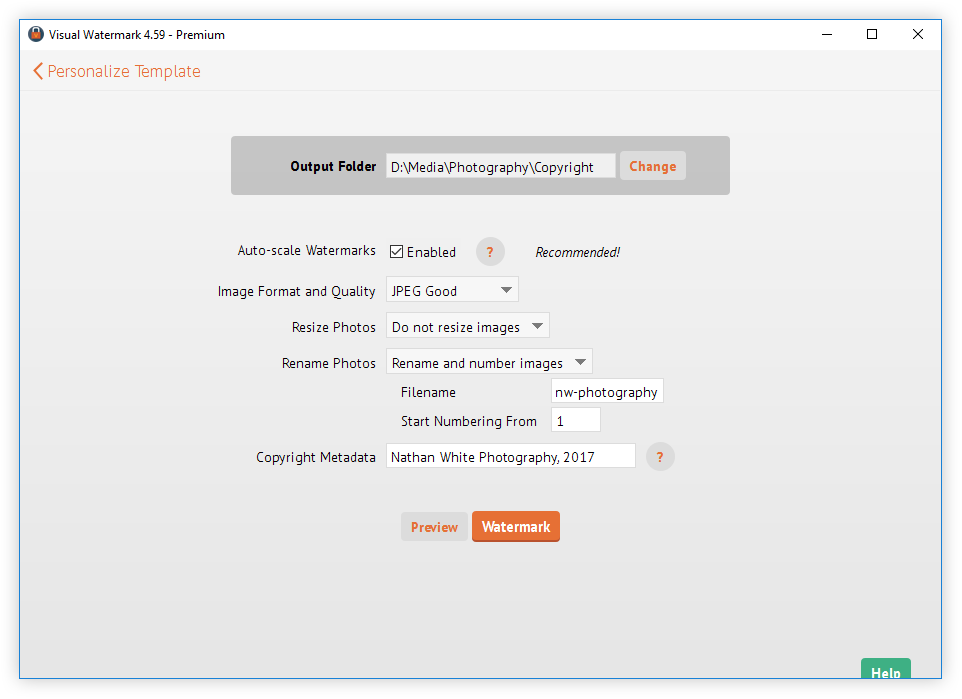Go back via Personalize Template heading
This screenshot has height=699, width=962.
click(124, 71)
